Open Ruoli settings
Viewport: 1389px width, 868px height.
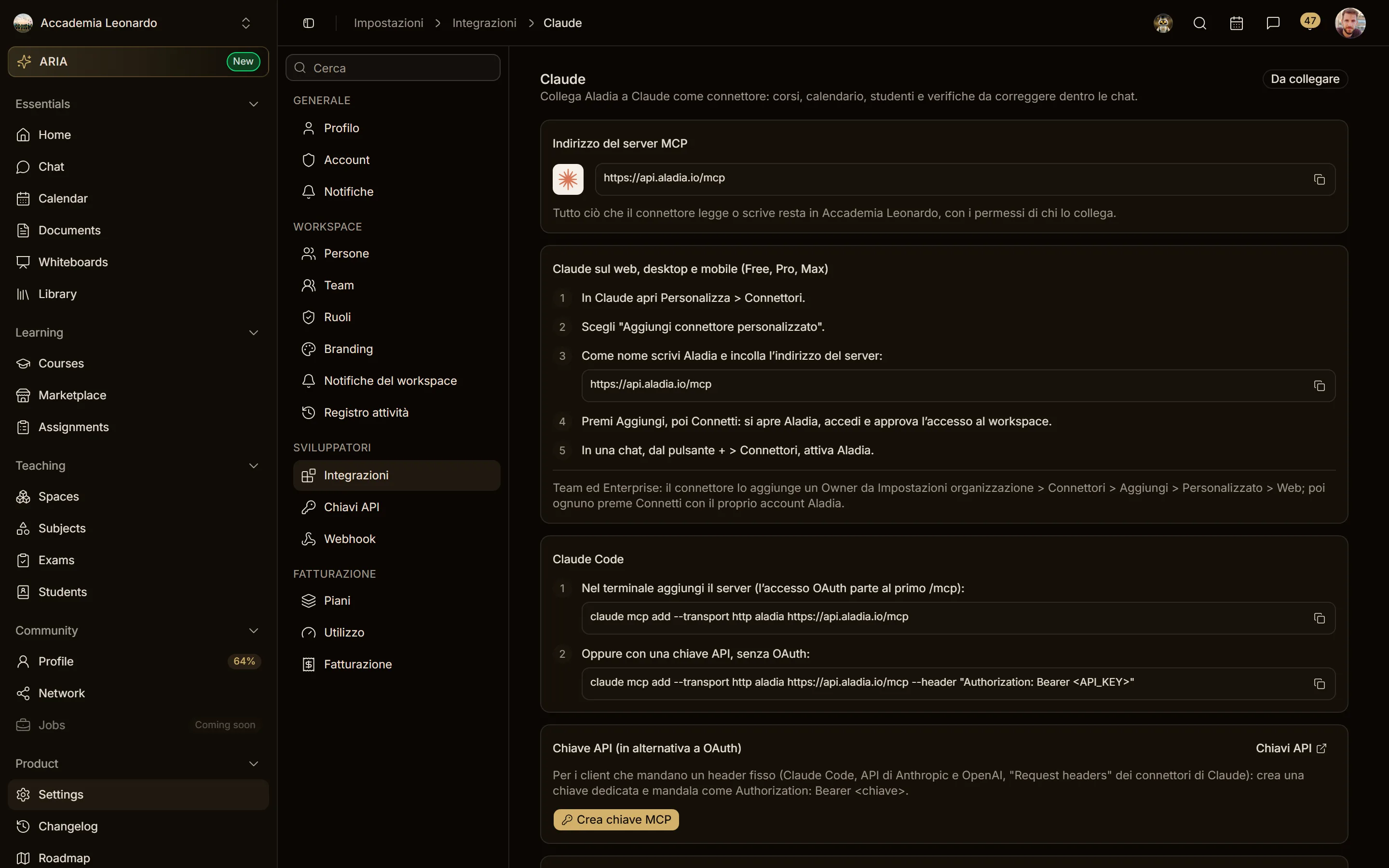(x=396, y=317)
